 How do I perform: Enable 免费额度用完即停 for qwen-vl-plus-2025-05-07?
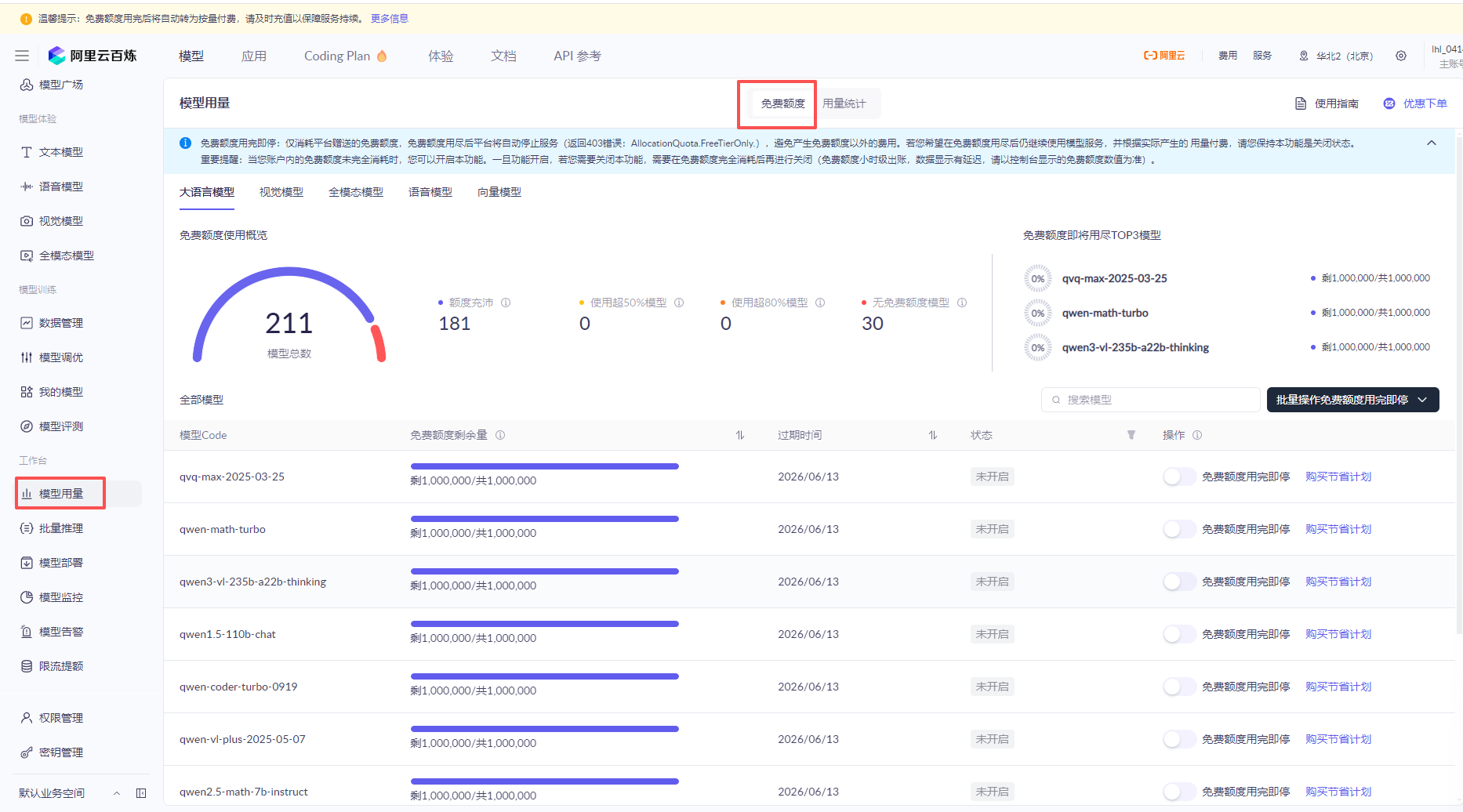pyautogui.click(x=1179, y=739)
